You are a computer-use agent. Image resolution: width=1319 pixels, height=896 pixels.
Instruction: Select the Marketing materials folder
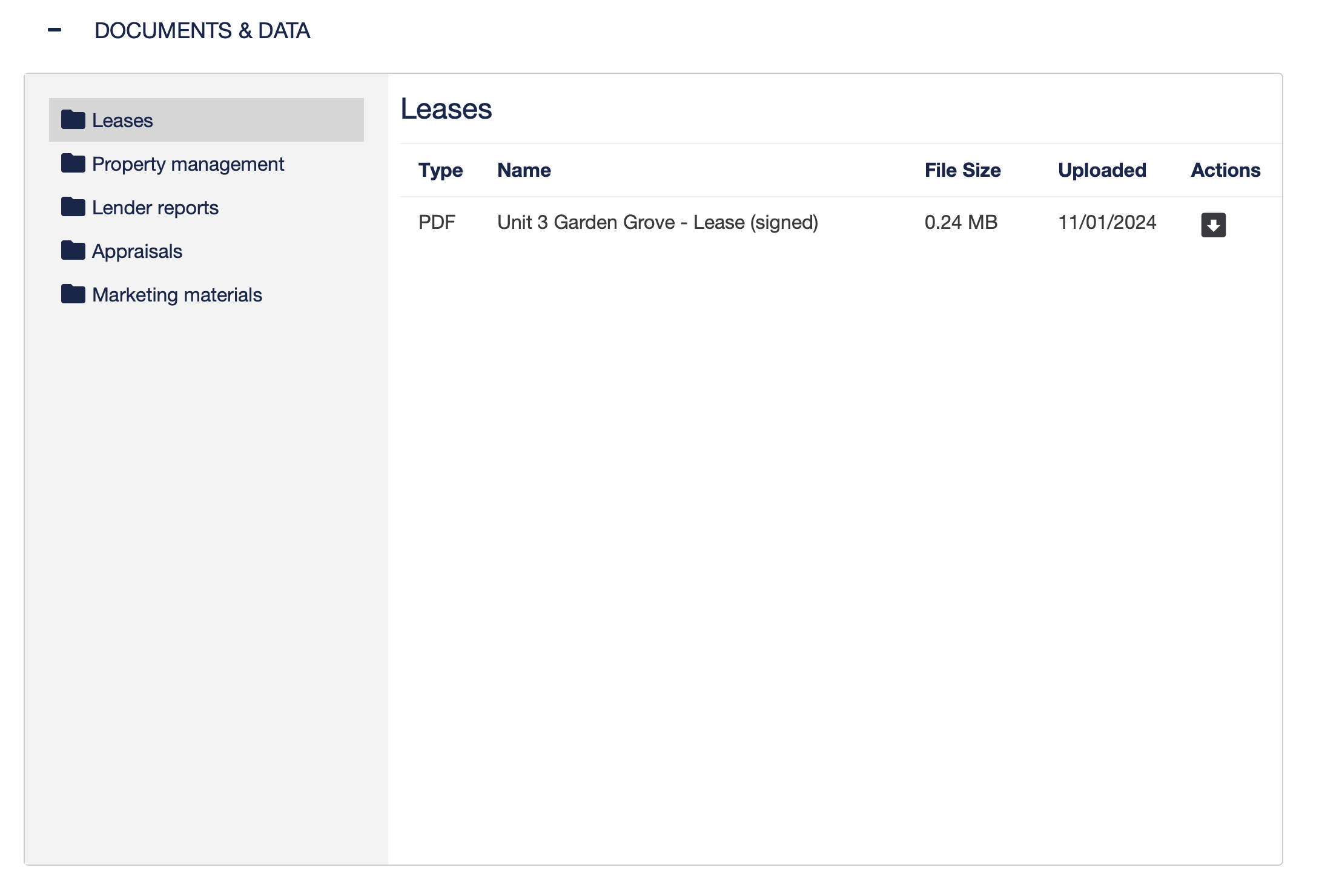click(x=177, y=295)
